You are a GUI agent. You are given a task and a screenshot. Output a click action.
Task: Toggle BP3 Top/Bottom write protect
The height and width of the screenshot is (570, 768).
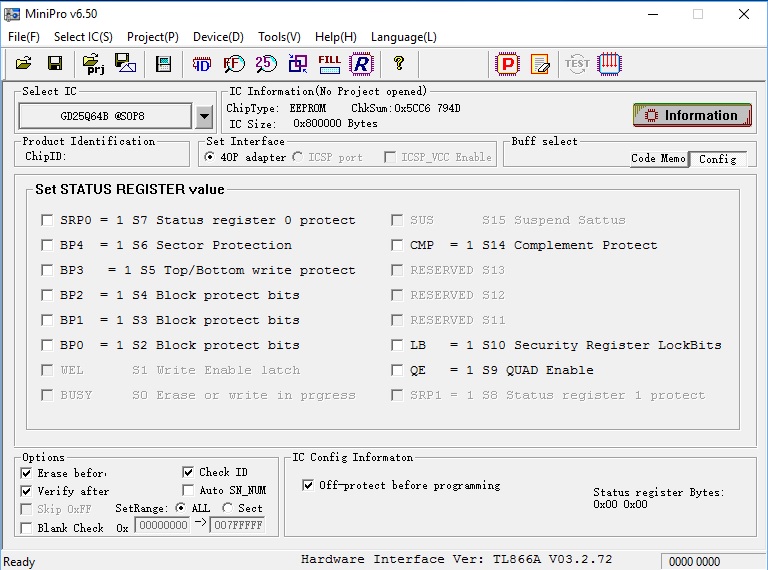pos(47,270)
